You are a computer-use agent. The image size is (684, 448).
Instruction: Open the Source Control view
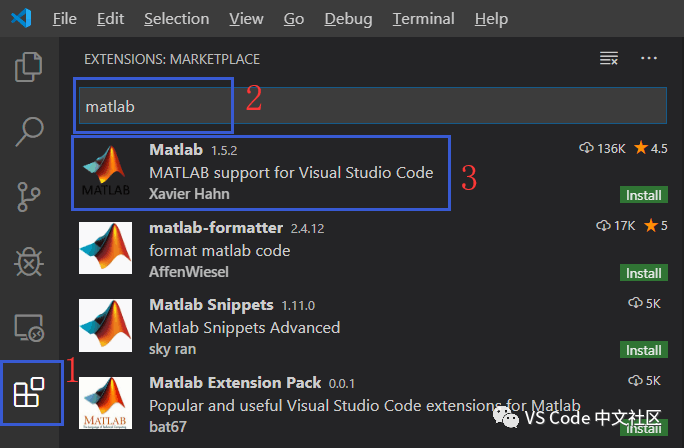click(29, 197)
